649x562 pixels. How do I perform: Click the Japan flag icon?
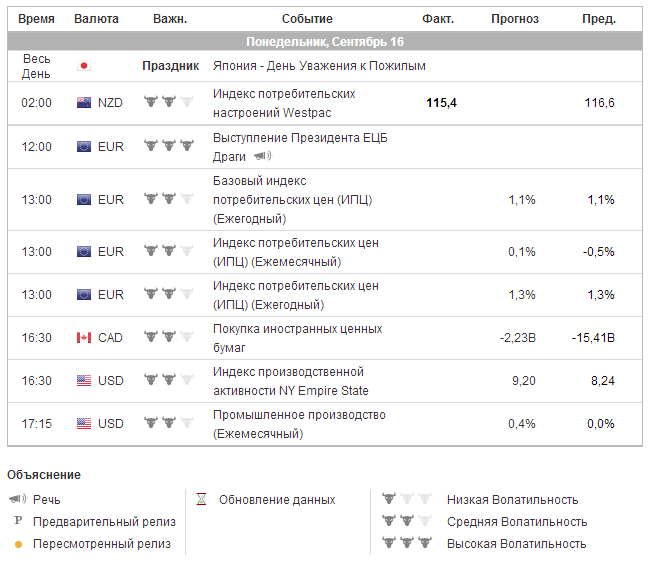[x=84, y=66]
